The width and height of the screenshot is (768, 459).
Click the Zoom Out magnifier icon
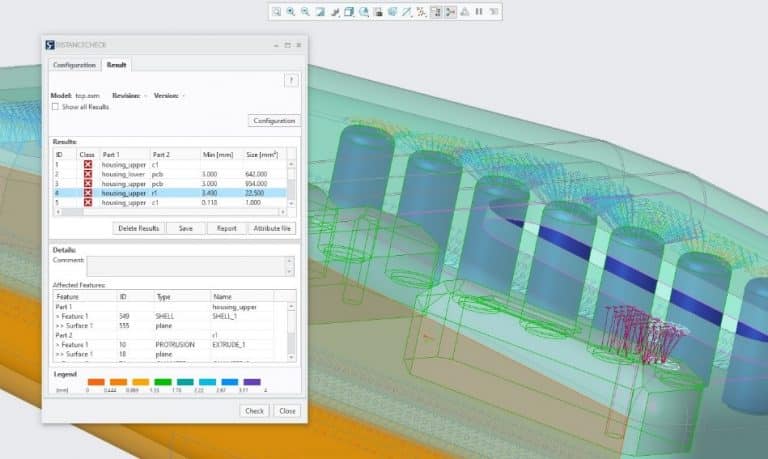[305, 12]
